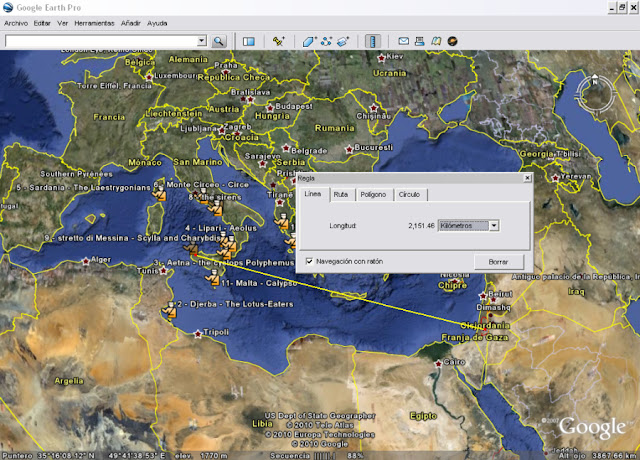The height and width of the screenshot is (460, 640).
Task: Click the Francia country label
Action: point(109,117)
